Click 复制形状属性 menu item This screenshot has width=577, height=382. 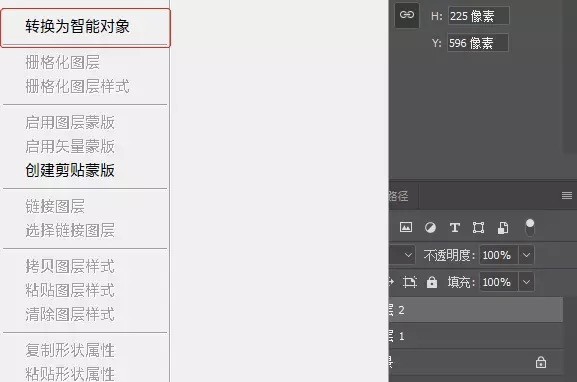[x=70, y=350]
